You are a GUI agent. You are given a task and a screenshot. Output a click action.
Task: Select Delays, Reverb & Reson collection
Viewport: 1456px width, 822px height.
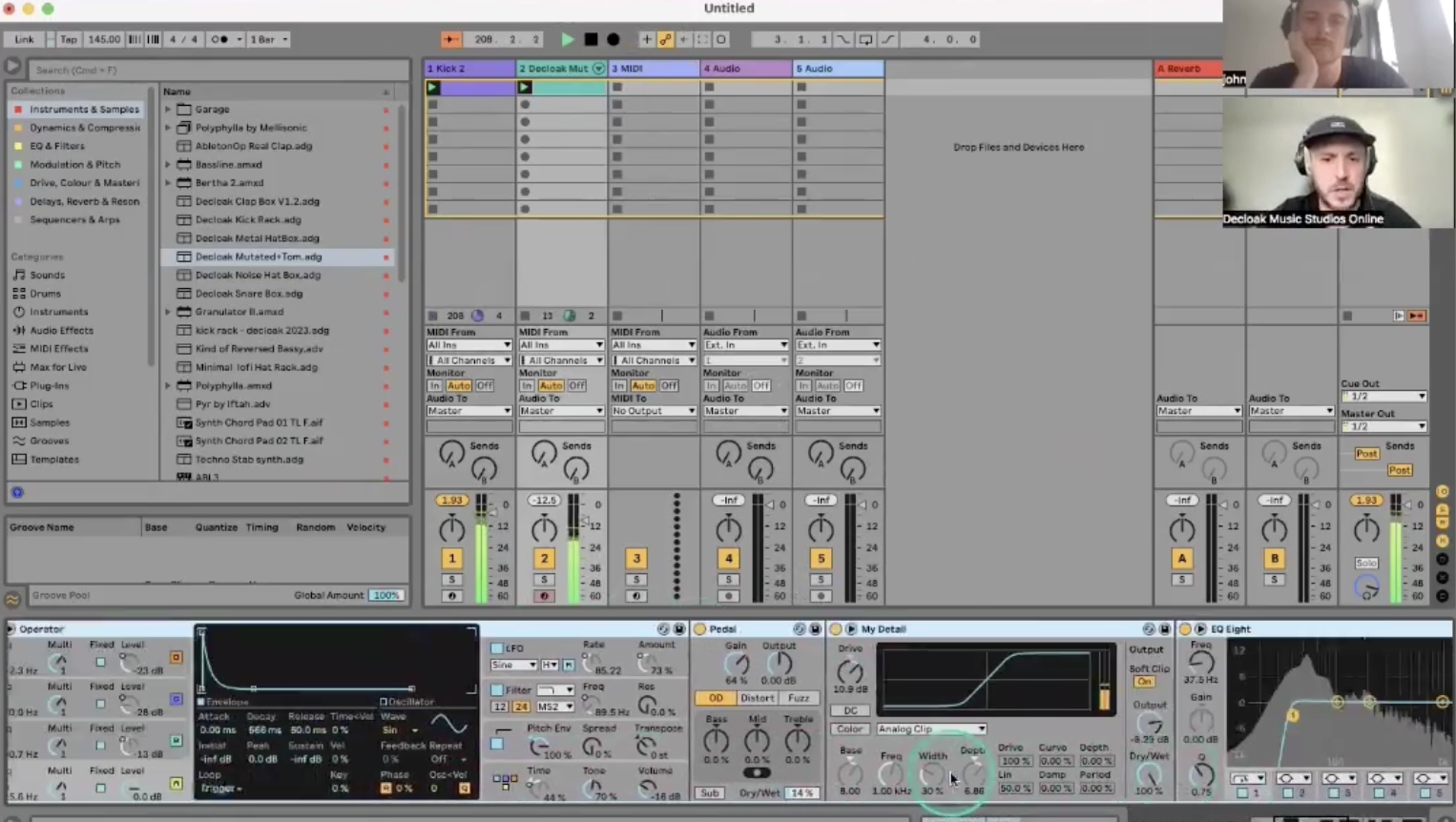[77, 201]
